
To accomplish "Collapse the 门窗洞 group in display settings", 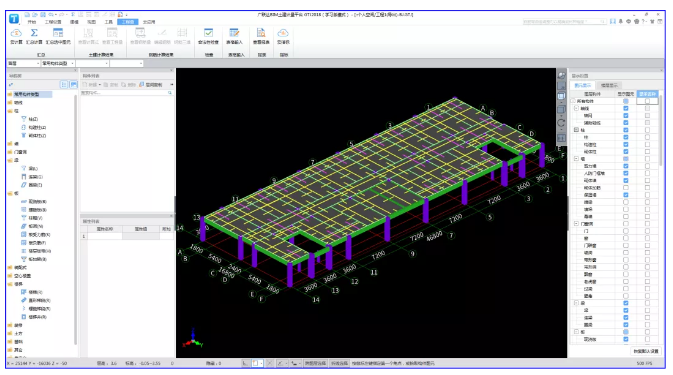I will pyautogui.click(x=576, y=224).
